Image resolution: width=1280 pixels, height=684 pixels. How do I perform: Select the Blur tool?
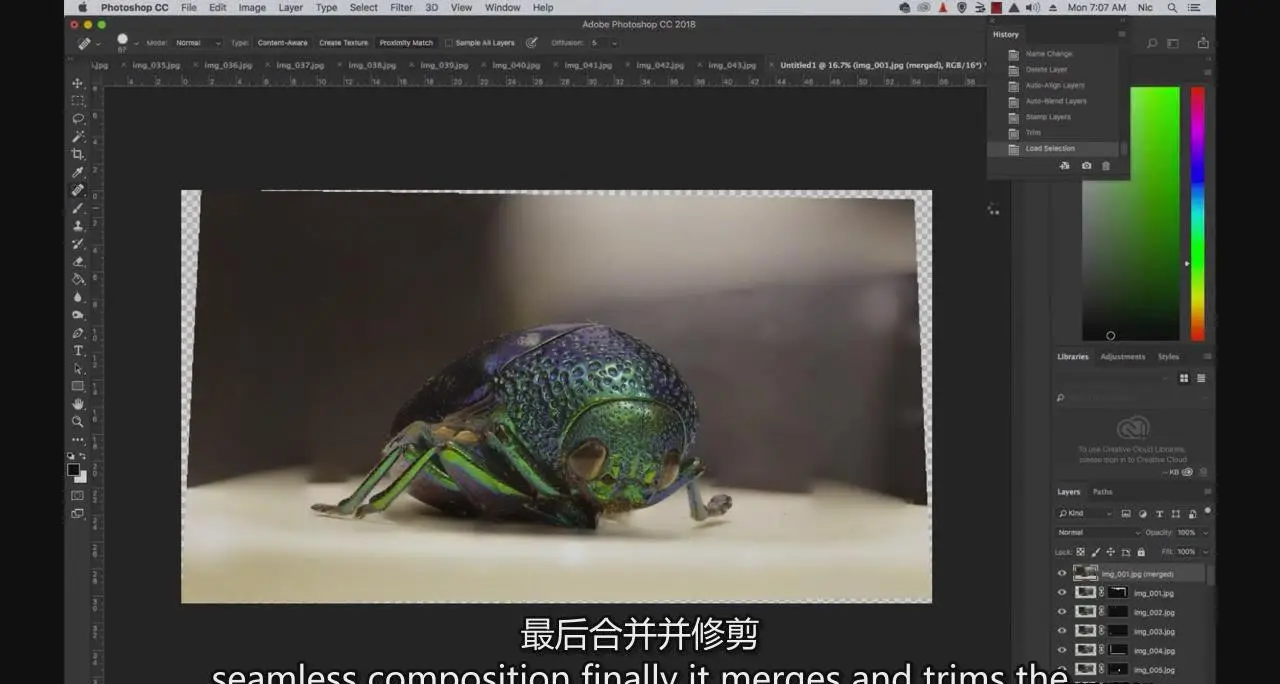tap(78, 297)
